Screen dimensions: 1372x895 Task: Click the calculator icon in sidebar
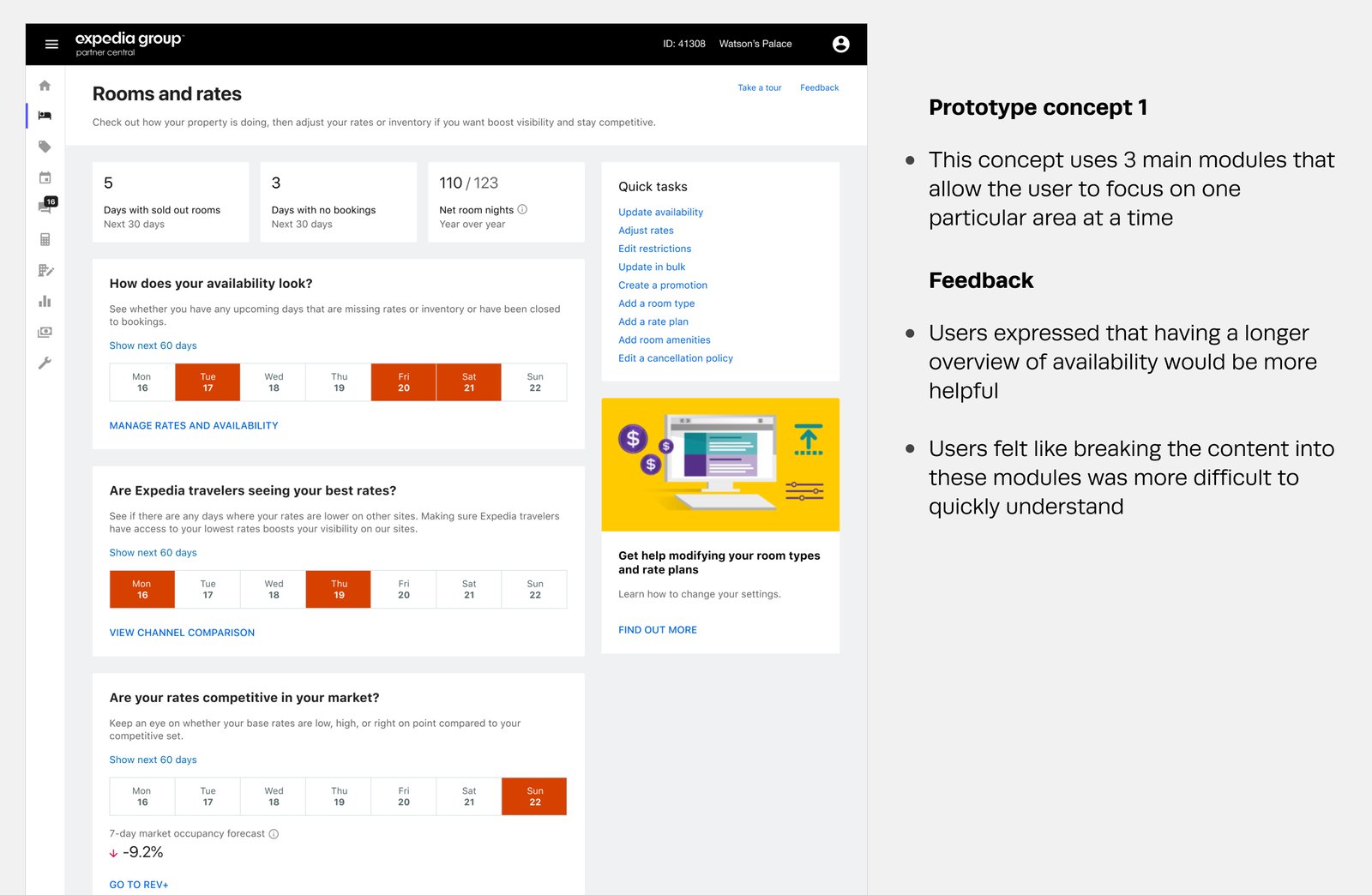[45, 239]
